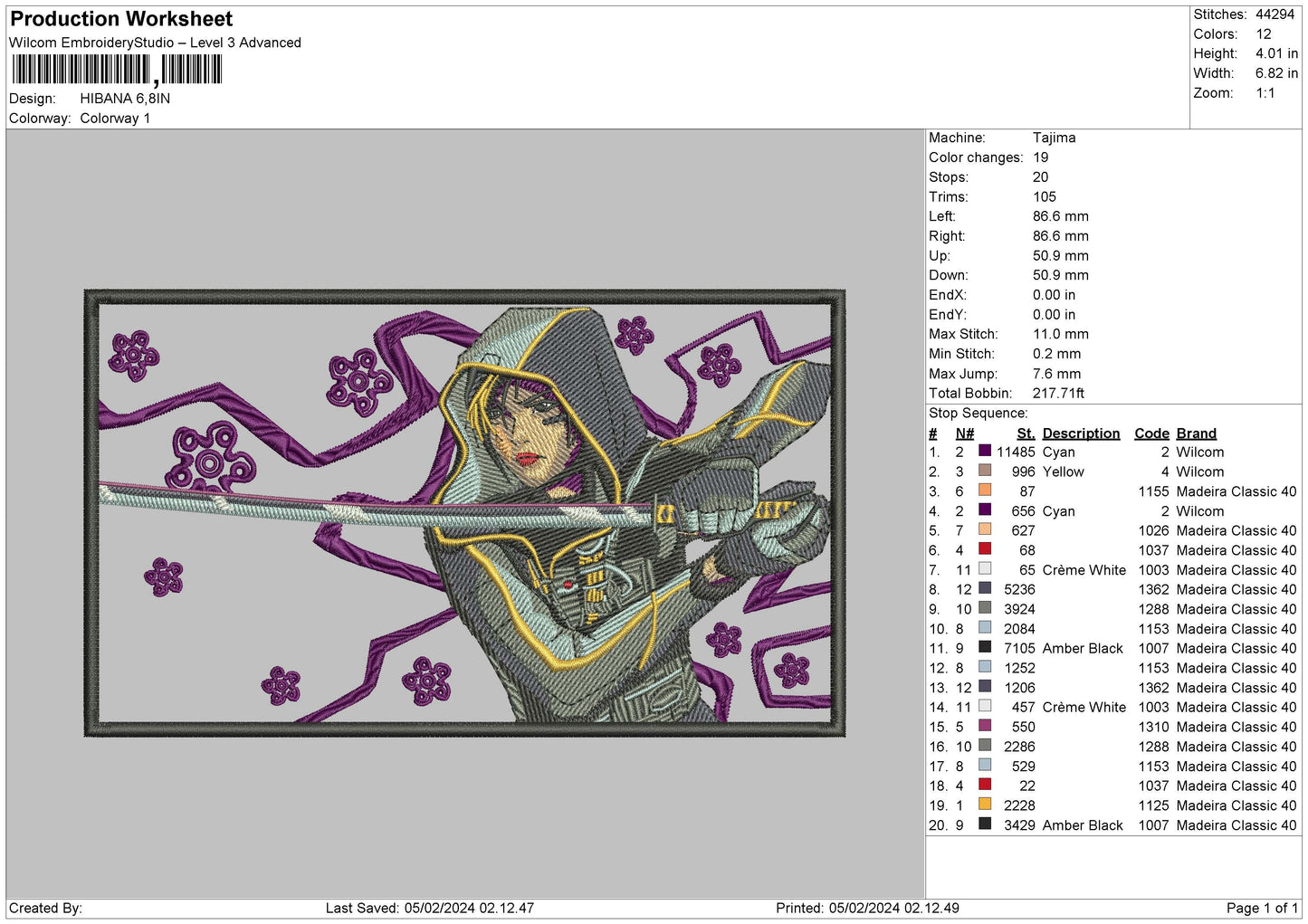Screen dimensions: 1308x924
Task: Click the Trims value 105
Action: (x=1045, y=196)
